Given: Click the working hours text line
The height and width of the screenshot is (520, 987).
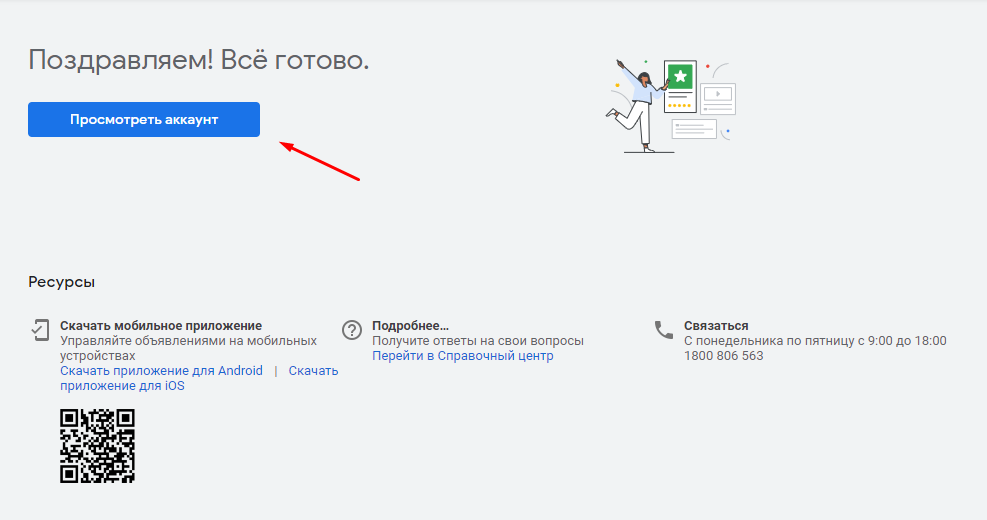Looking at the screenshot, I should [814, 341].
